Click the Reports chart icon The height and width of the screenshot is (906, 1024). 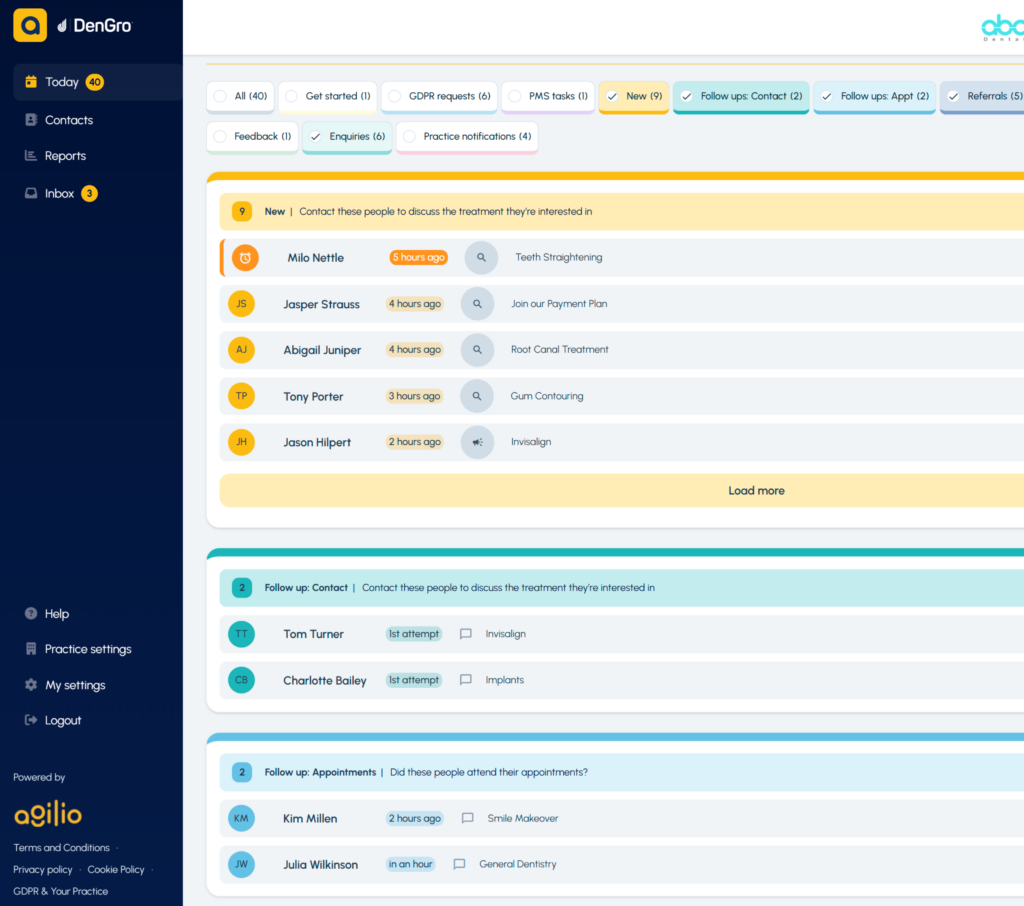pyautogui.click(x=31, y=155)
